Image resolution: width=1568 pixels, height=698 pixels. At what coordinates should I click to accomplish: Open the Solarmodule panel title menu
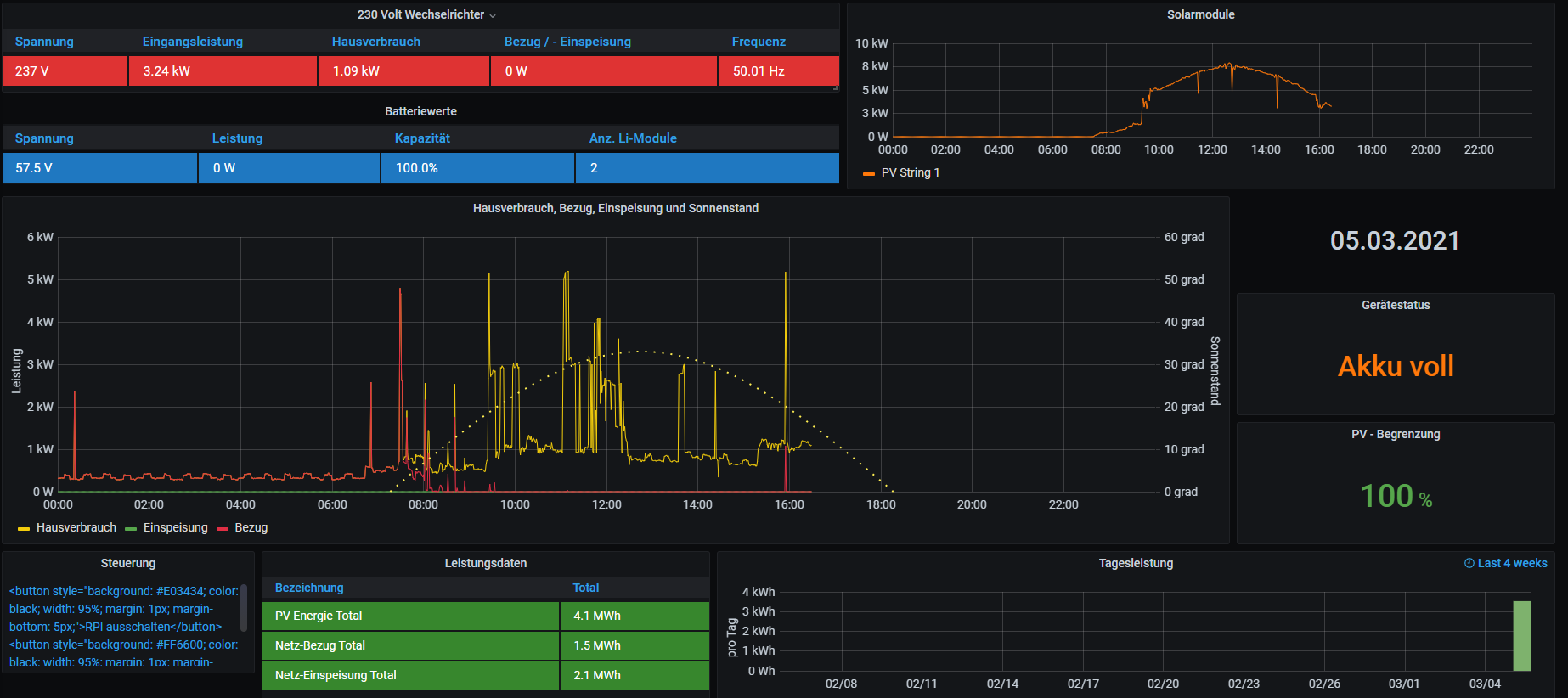coord(1200,14)
